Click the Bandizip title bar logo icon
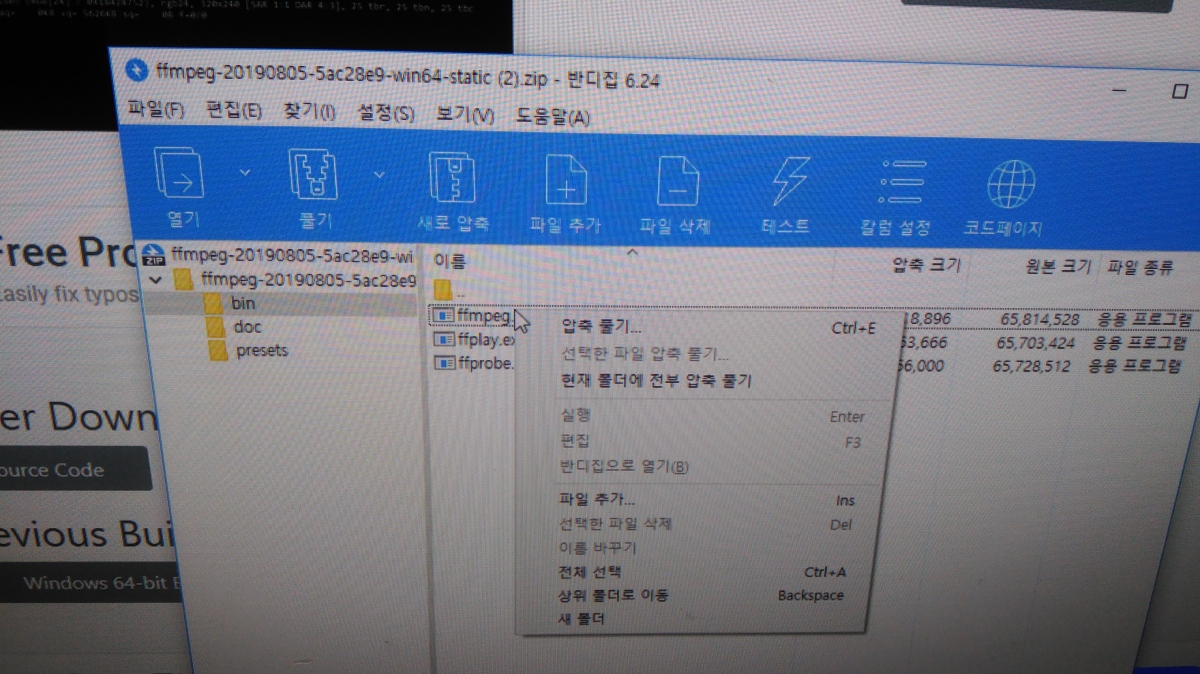This screenshot has width=1200, height=674. coord(137,70)
